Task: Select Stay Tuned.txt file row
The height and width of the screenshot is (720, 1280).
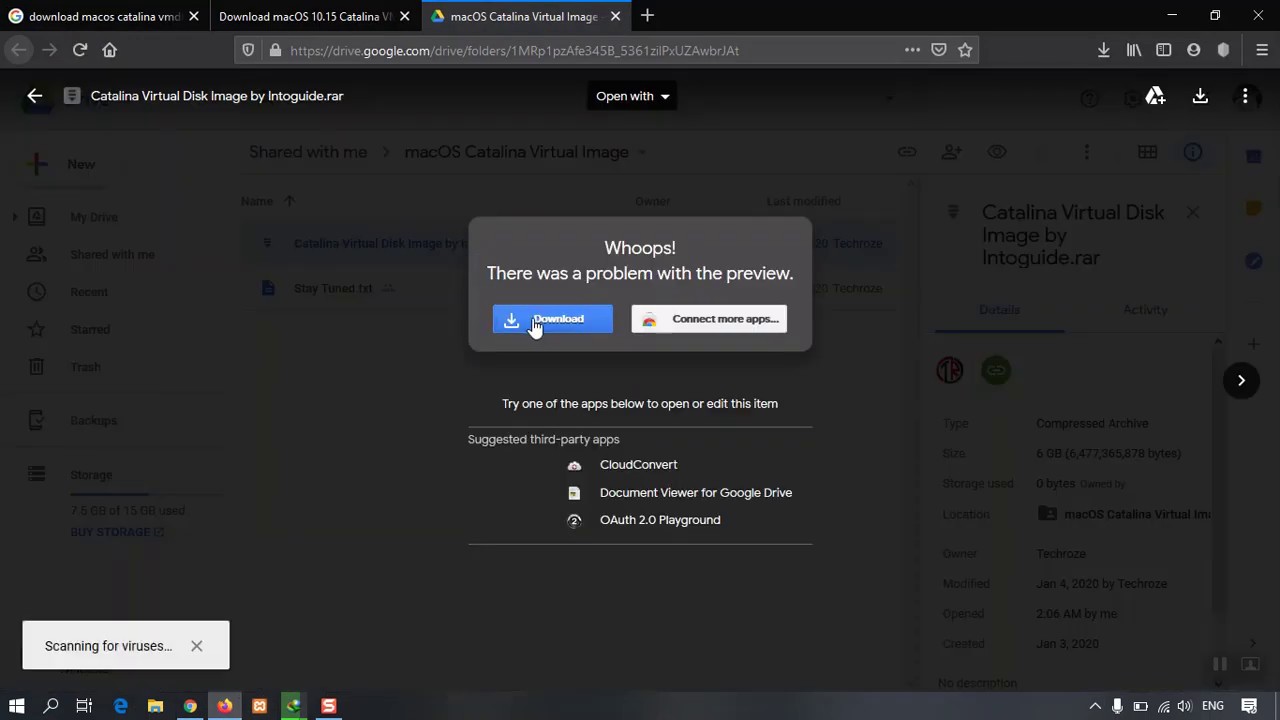Action: 570,288
